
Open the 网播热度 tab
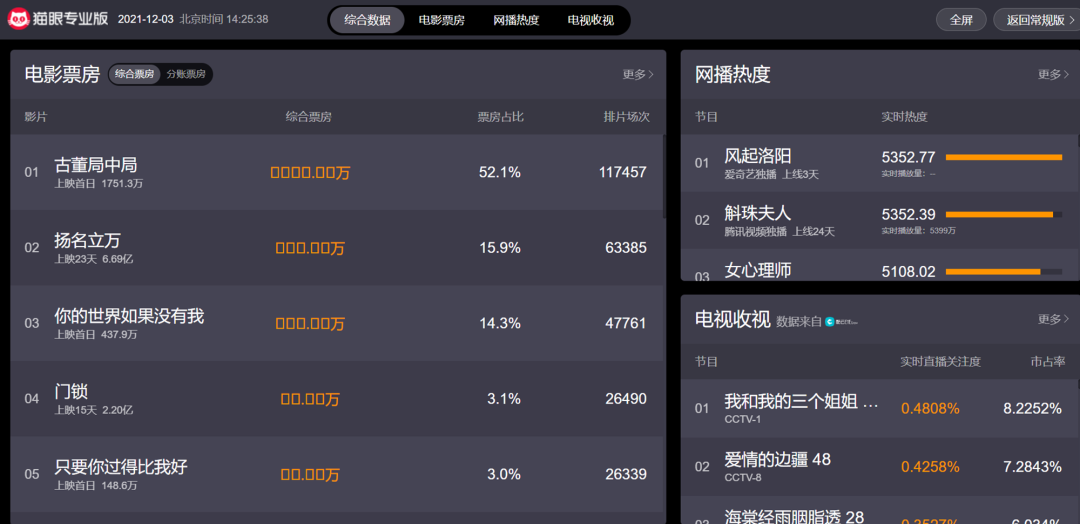(x=516, y=20)
